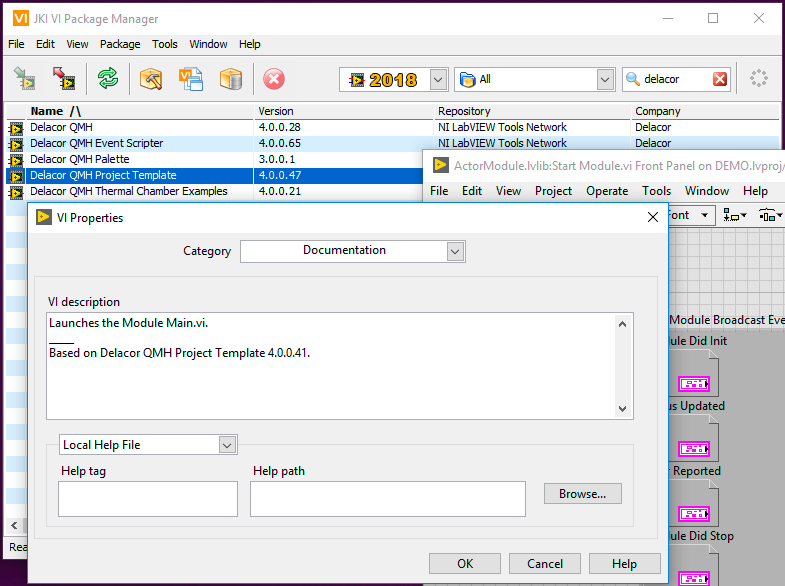Click the Install Package toolbar icon
The width and height of the screenshot is (785, 586).
24,79
